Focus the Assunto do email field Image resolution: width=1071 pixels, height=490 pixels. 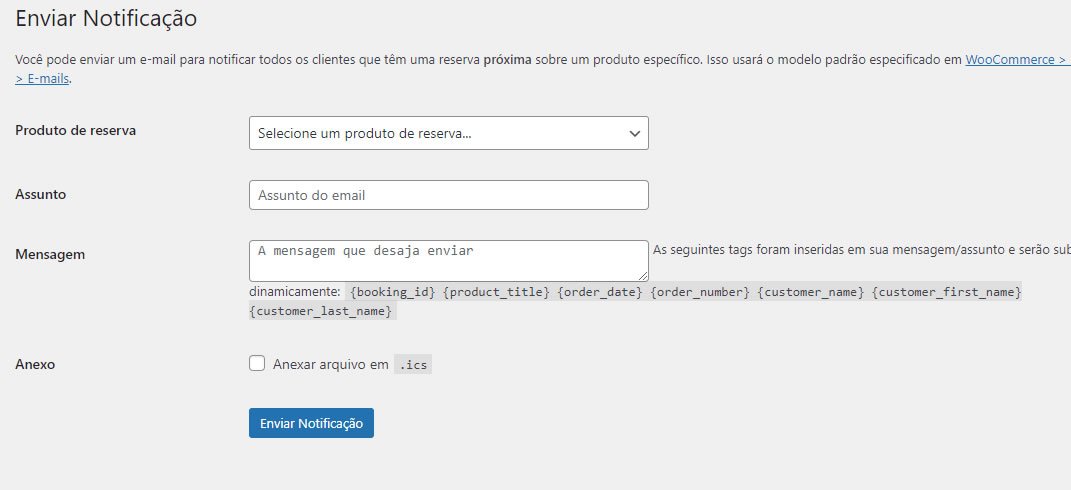[x=449, y=195]
